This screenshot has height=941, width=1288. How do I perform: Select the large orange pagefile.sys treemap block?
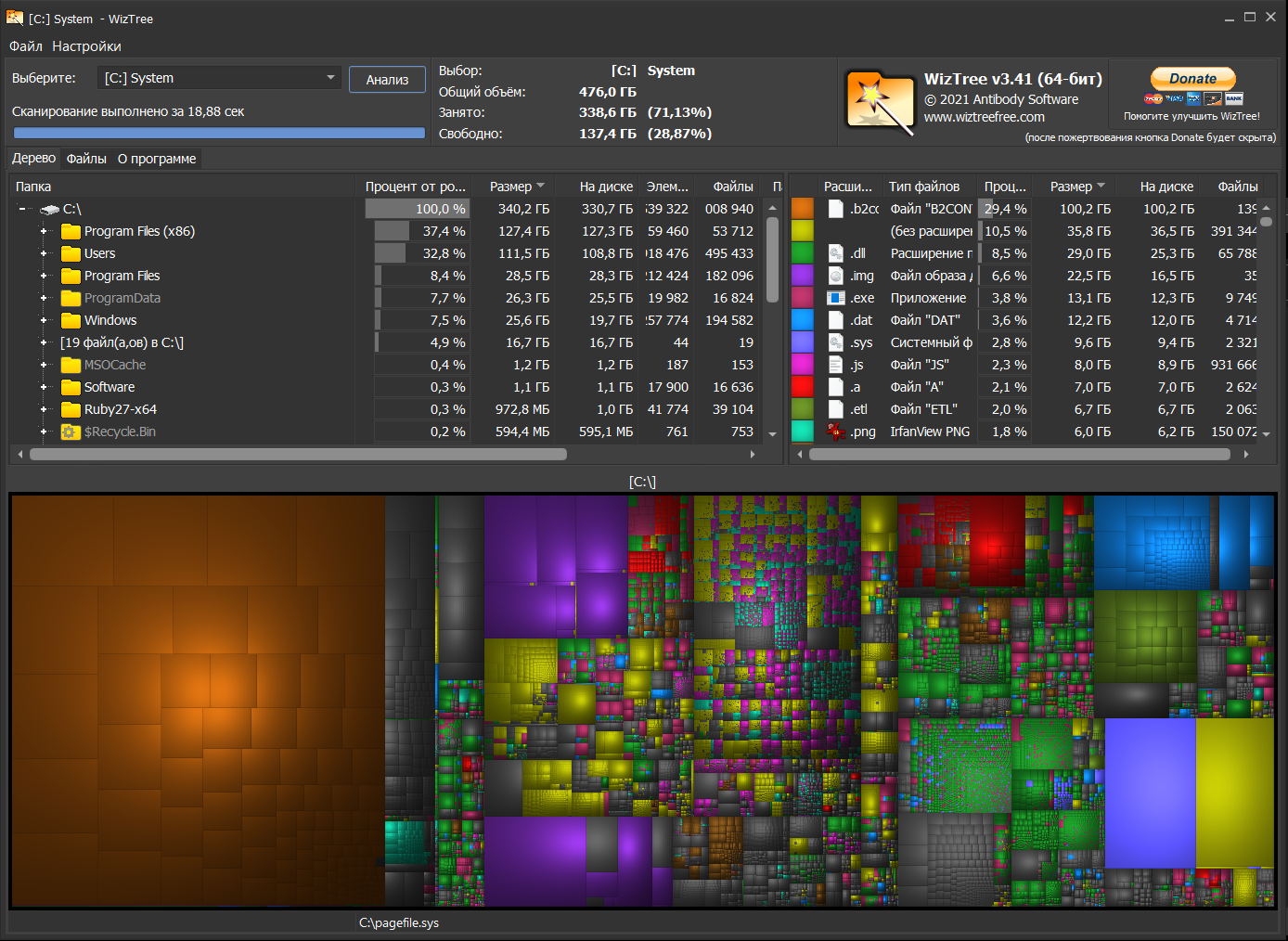[198, 701]
